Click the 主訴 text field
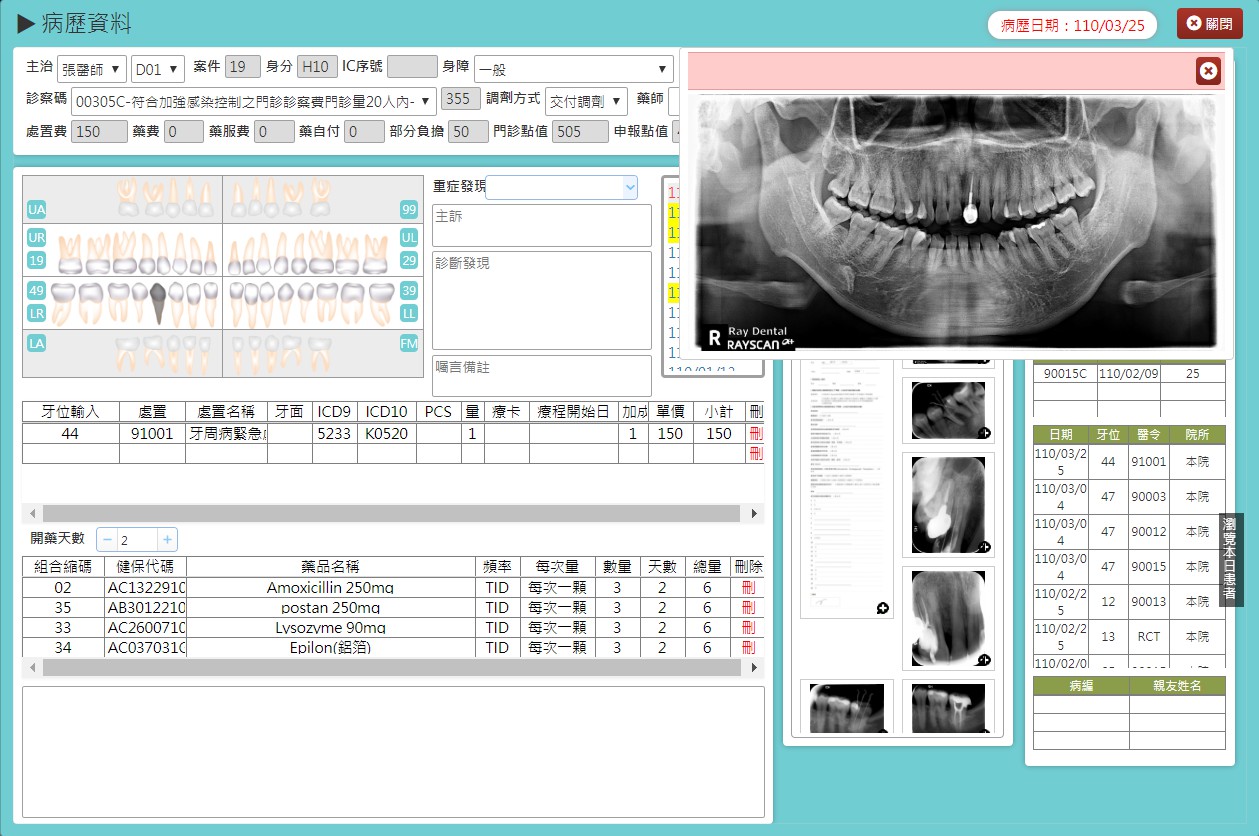The height and width of the screenshot is (836, 1259). (541, 225)
